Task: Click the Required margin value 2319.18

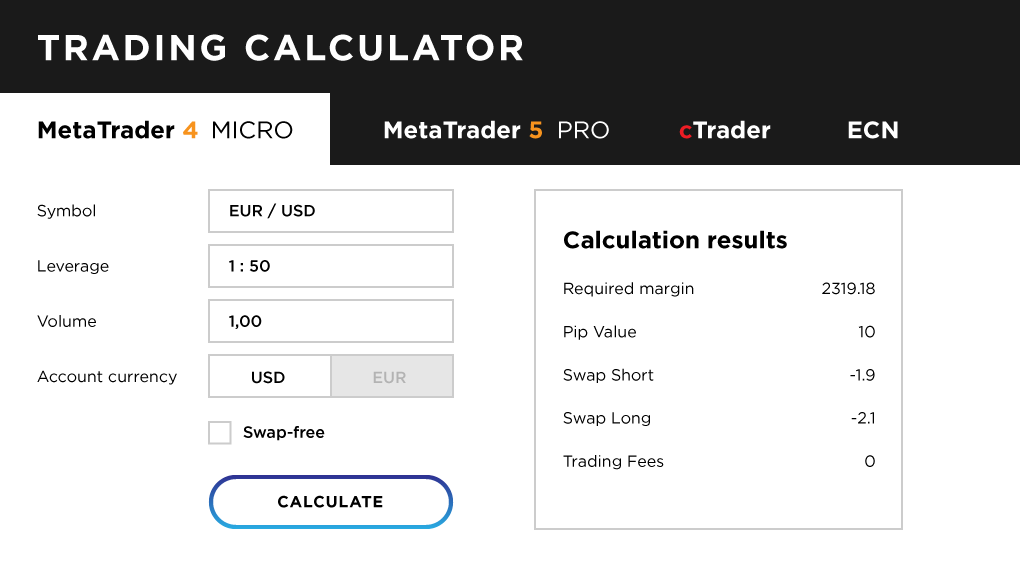Action: coord(848,289)
